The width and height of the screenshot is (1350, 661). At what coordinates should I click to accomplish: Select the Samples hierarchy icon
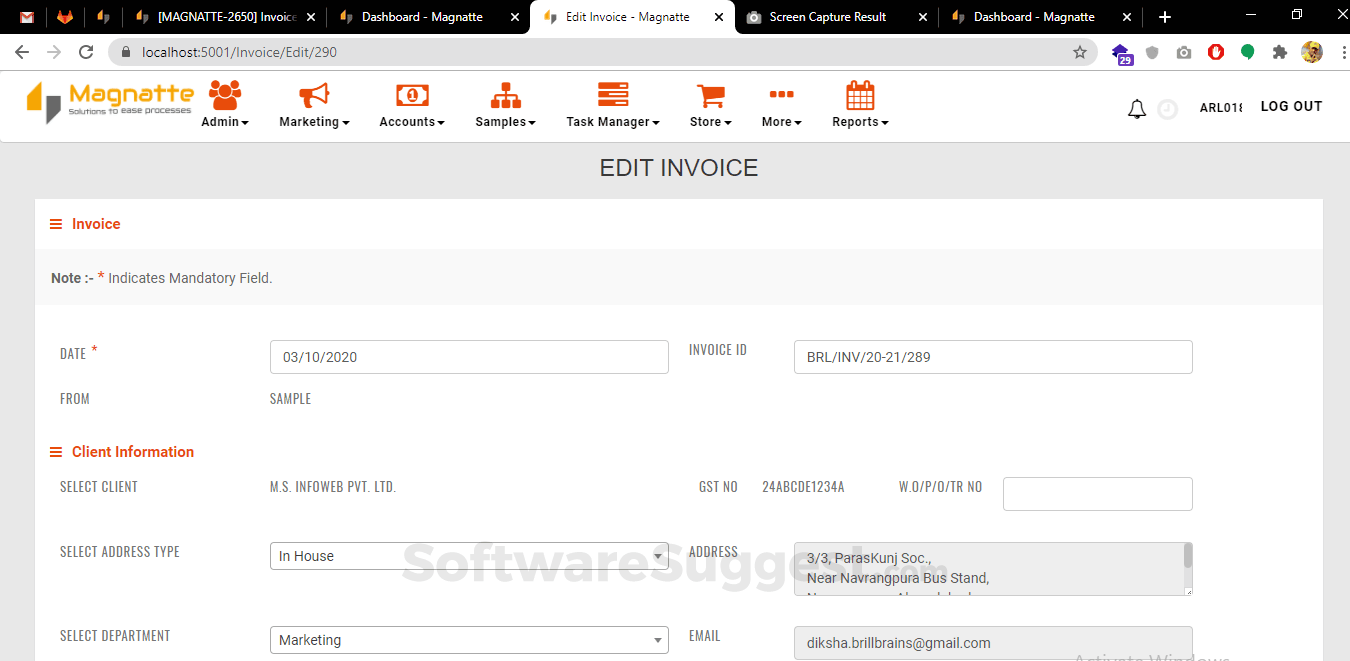pos(505,96)
